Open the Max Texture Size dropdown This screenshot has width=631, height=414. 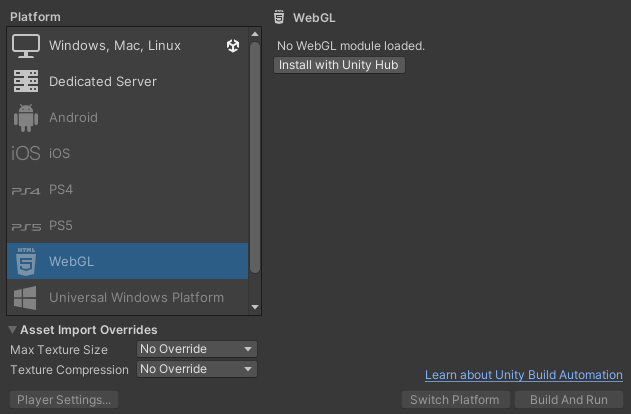(197, 349)
